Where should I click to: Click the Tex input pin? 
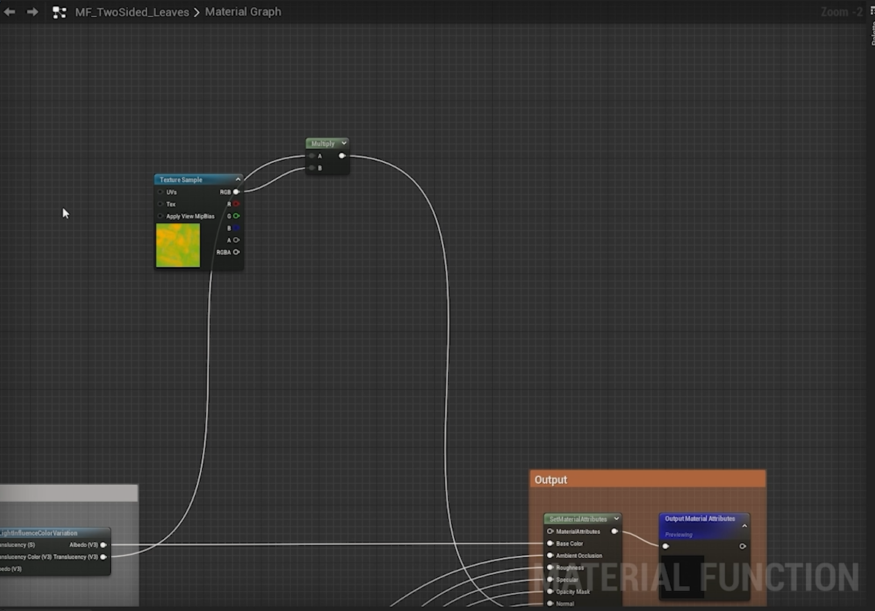(161, 204)
